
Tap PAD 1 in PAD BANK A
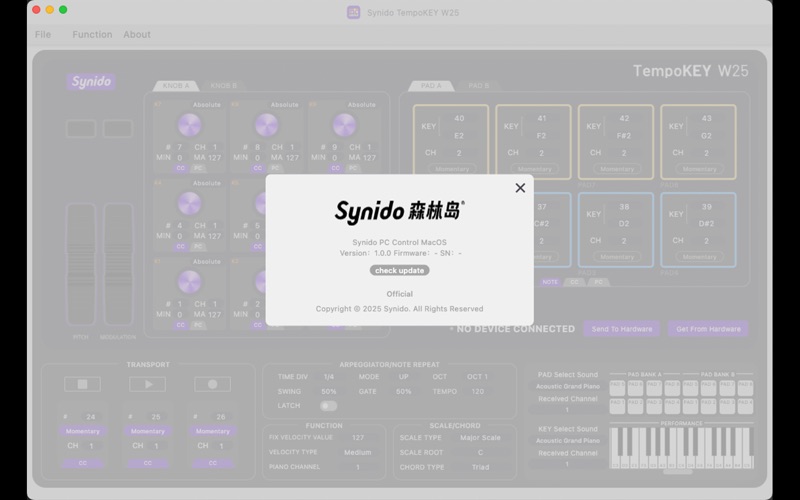pyautogui.click(x=617, y=406)
